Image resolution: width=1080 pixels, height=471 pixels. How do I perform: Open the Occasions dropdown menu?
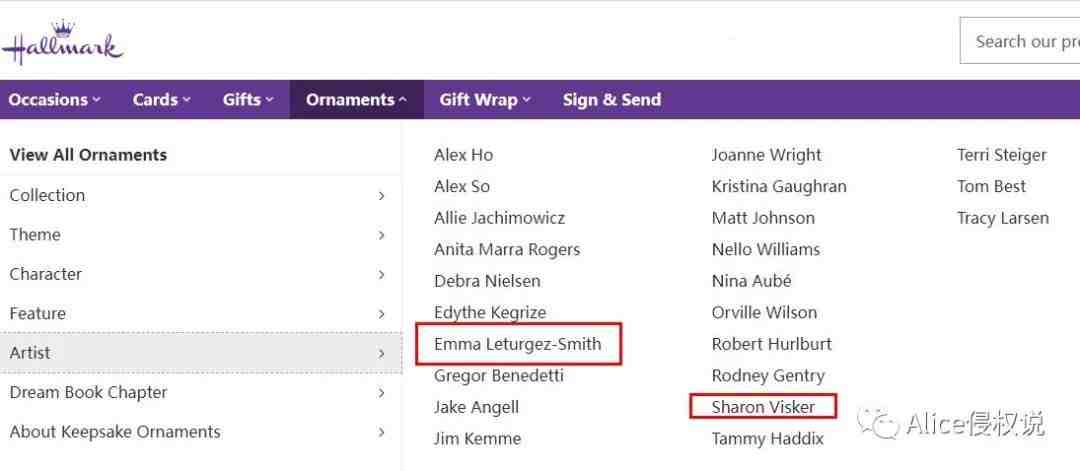point(54,100)
